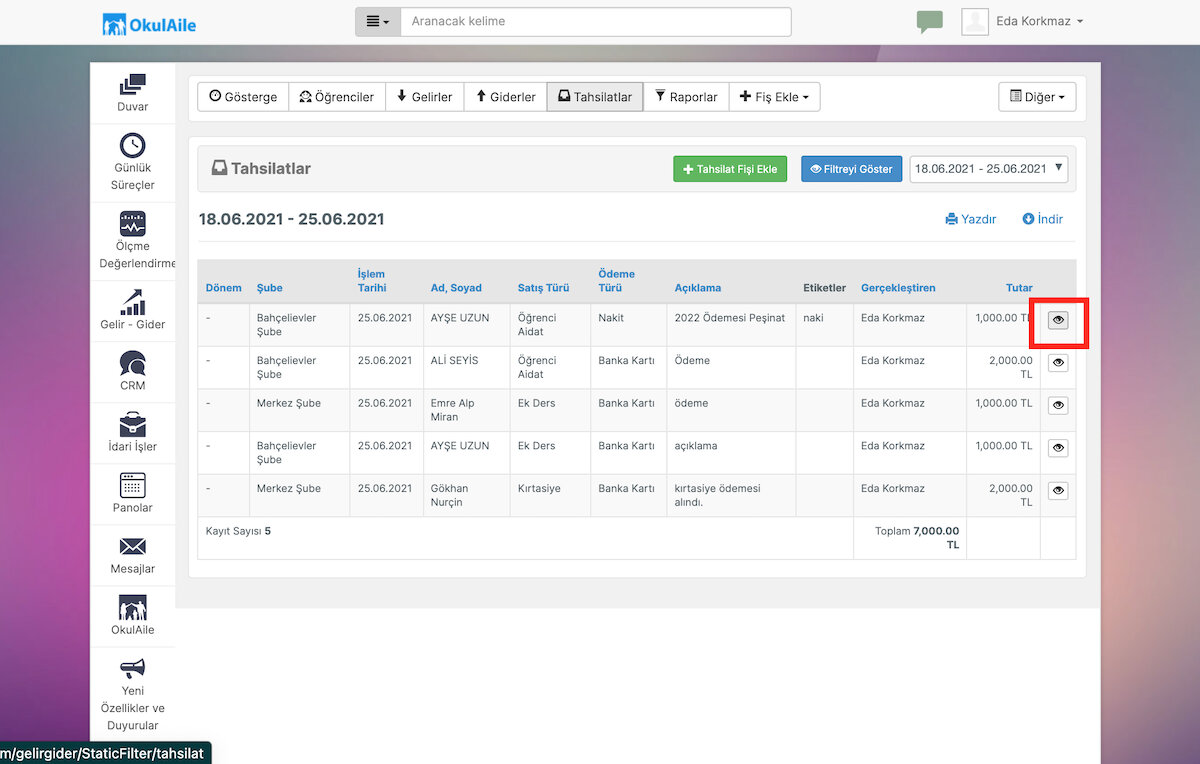Download the list with İndir
This screenshot has height=764, width=1200.
point(1043,219)
